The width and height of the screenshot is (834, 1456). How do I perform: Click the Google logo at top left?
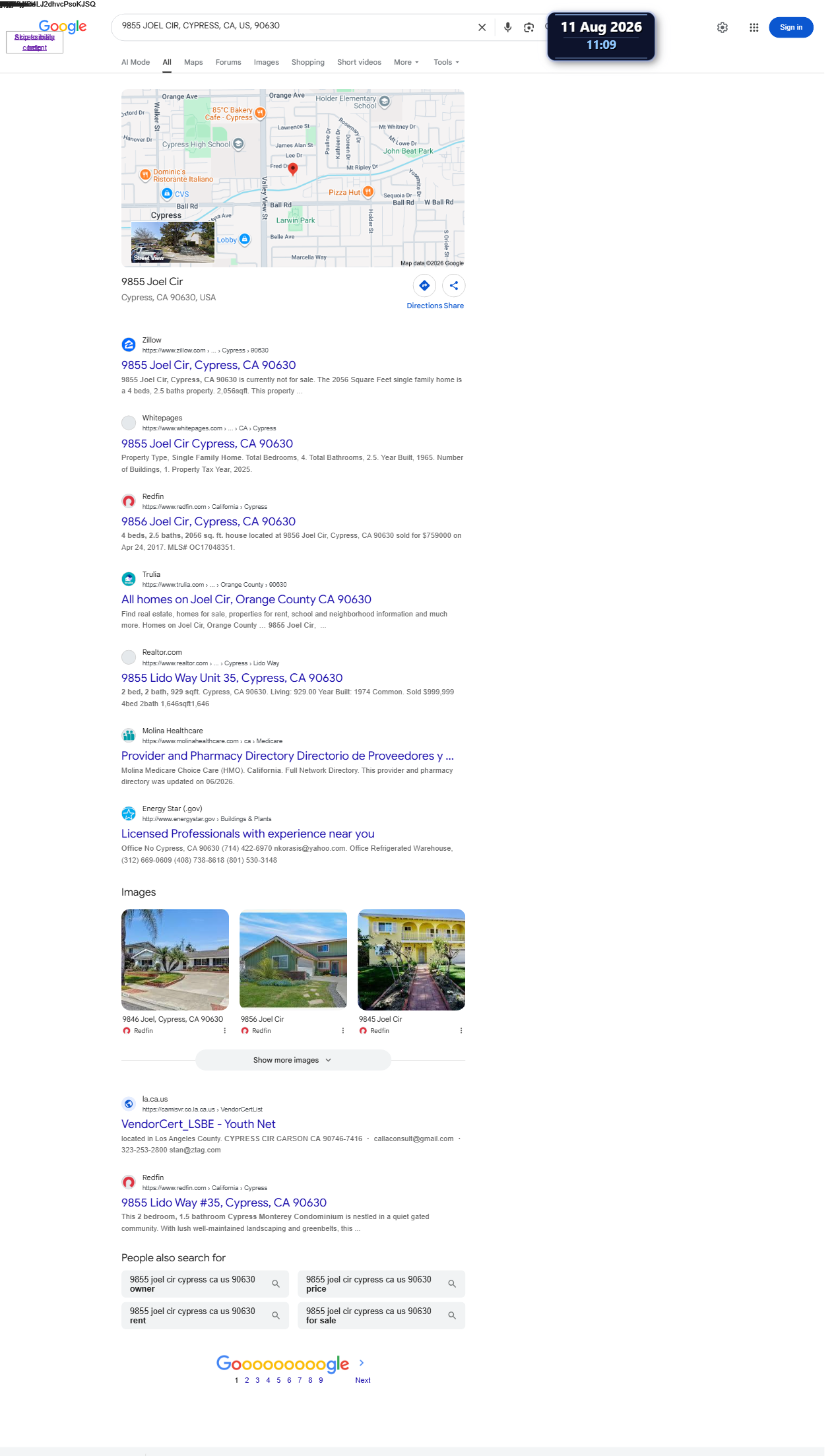[63, 26]
